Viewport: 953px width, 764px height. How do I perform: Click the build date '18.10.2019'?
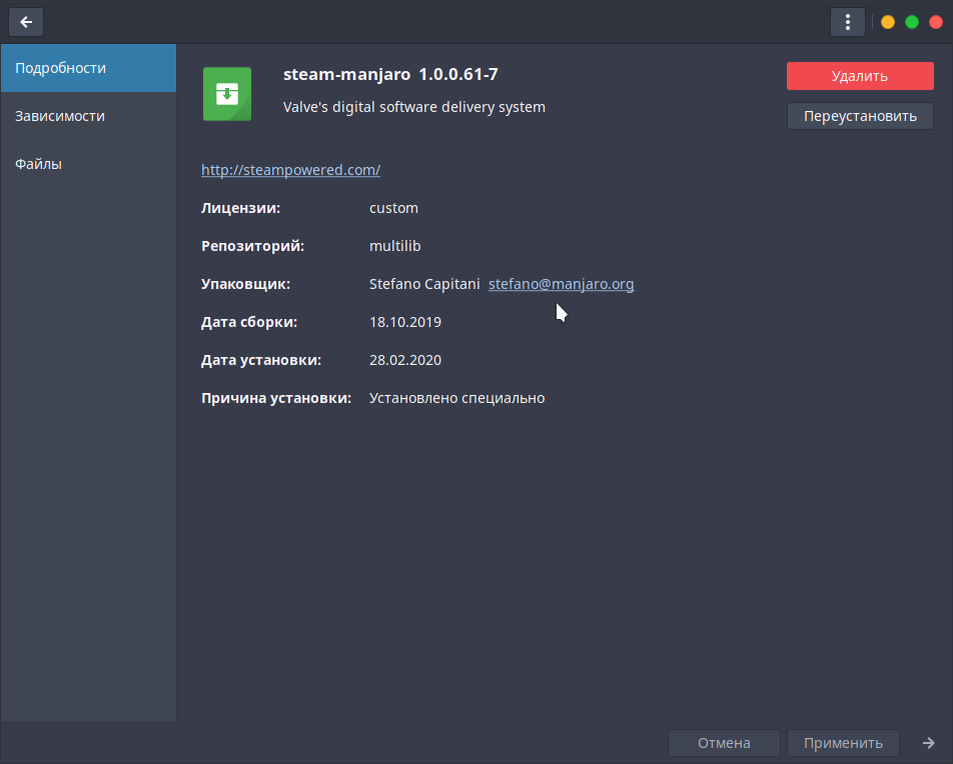(x=405, y=322)
